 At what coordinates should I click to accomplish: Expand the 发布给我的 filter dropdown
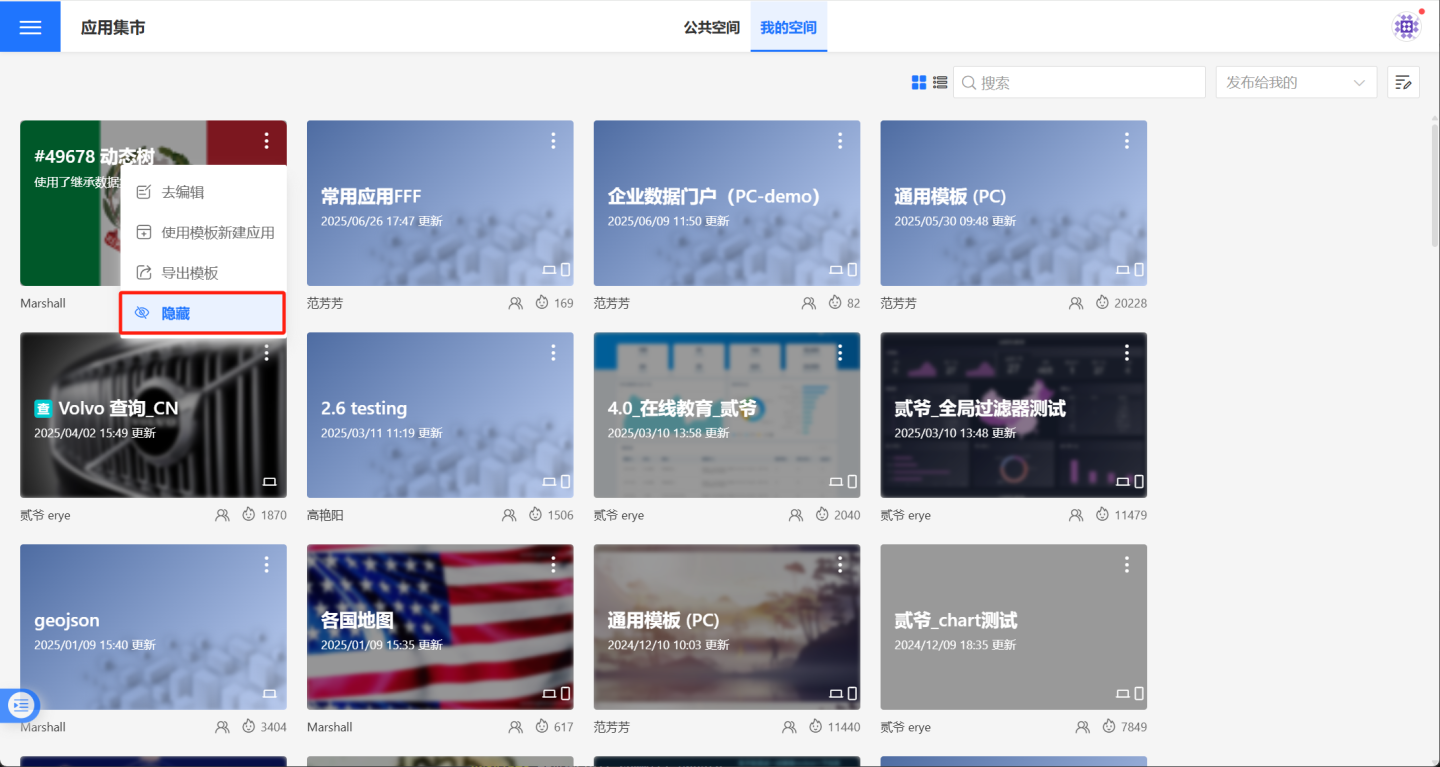[x=1296, y=83]
